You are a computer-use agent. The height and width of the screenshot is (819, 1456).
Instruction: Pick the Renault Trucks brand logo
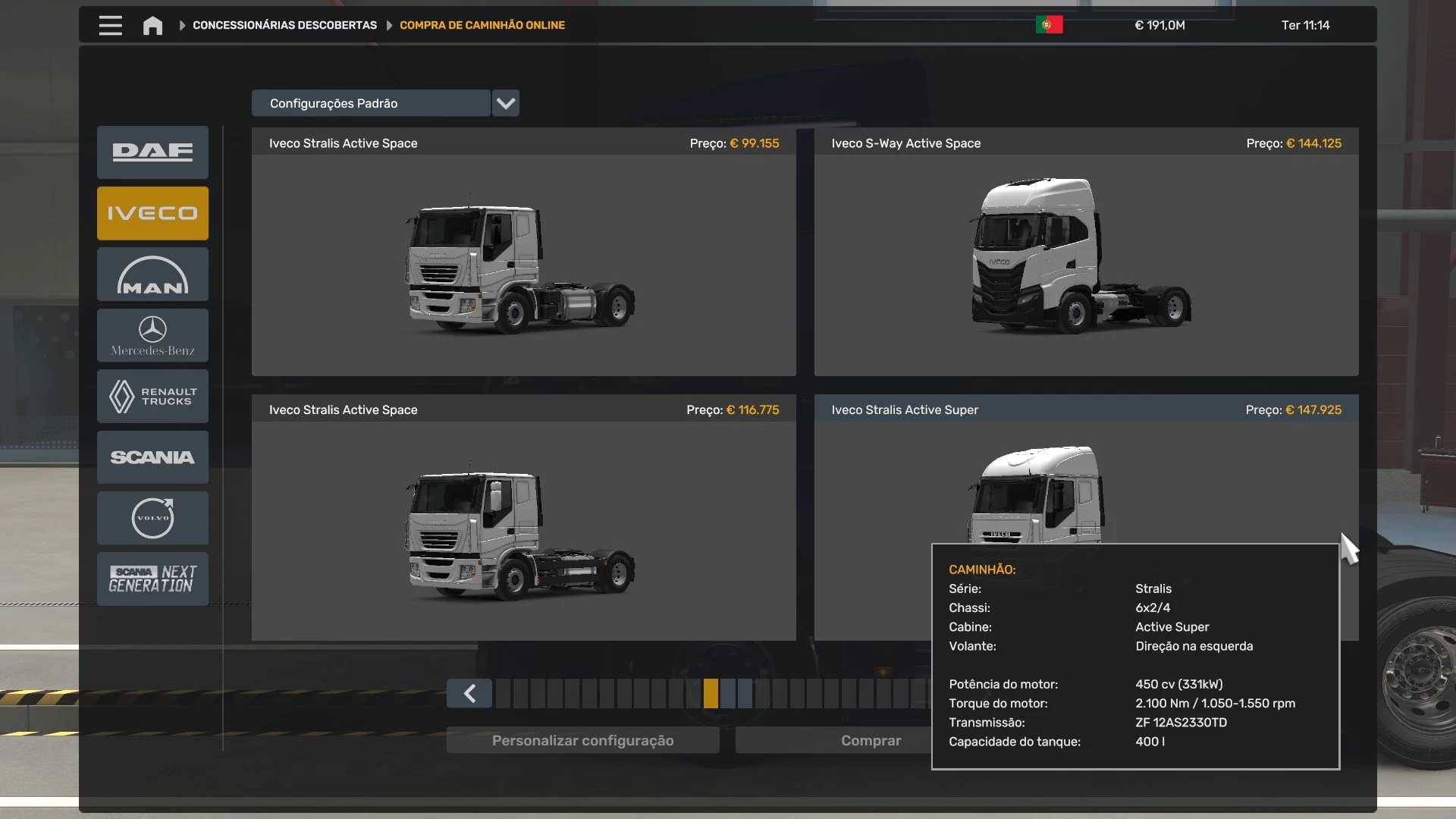pos(152,396)
